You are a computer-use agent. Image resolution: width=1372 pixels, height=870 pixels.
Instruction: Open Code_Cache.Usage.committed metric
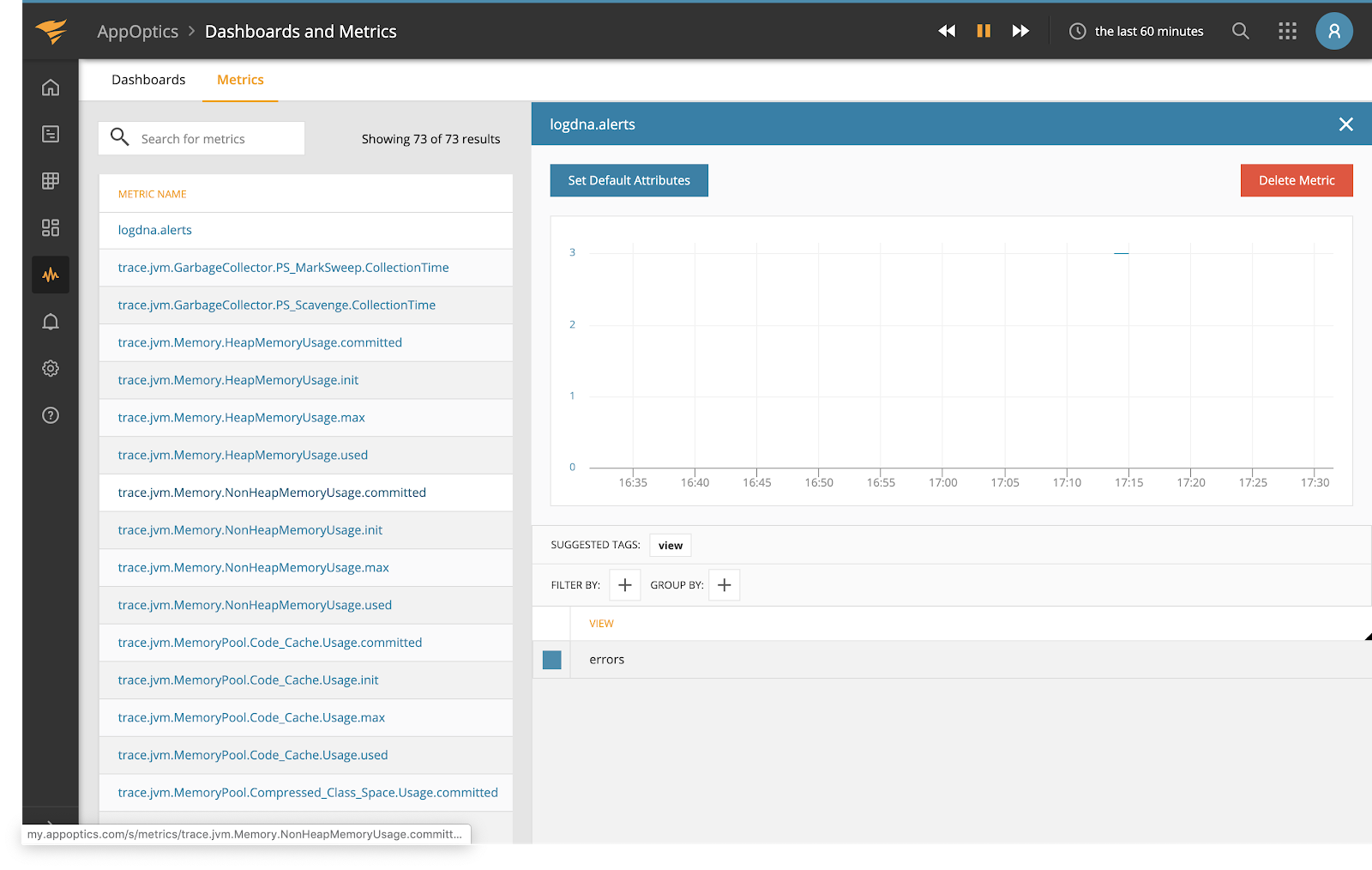[270, 643]
